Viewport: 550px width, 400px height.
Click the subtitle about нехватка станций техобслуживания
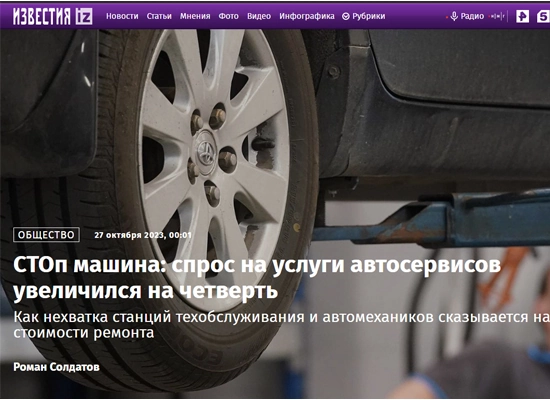click(x=281, y=325)
